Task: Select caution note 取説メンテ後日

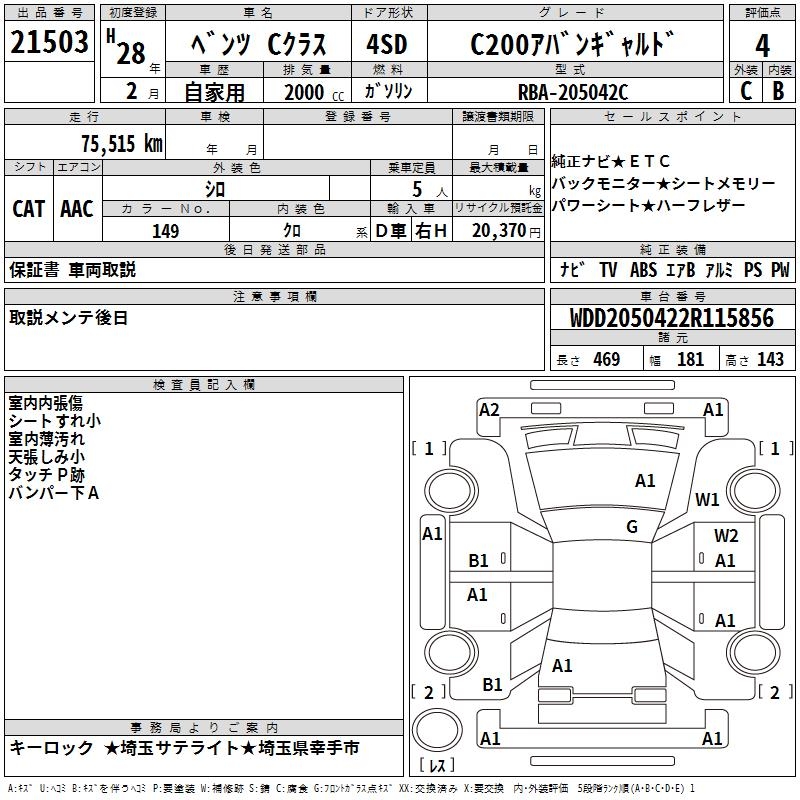Action: [x=68, y=318]
